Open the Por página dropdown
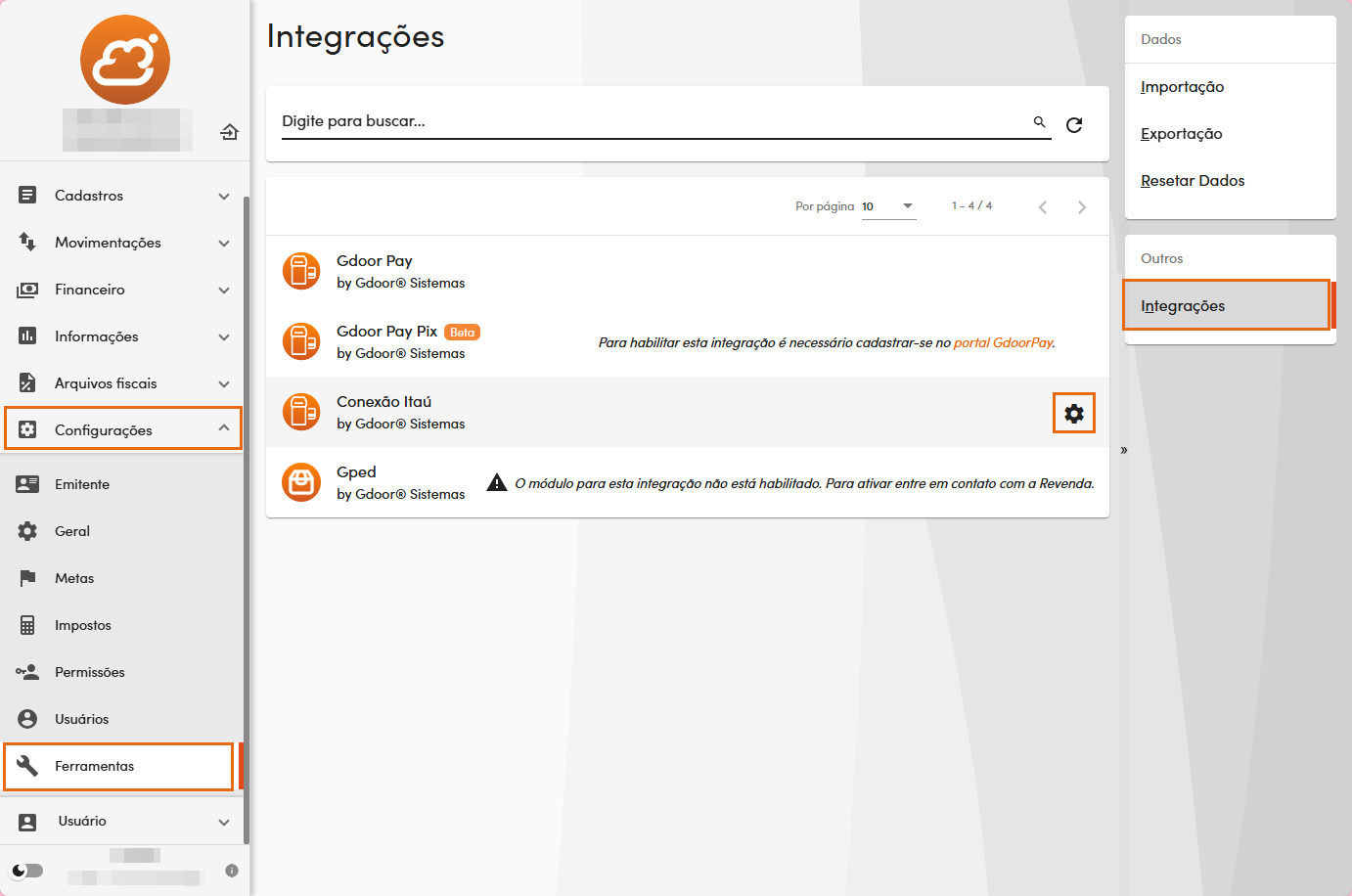Image resolution: width=1352 pixels, height=896 pixels. 888,206
